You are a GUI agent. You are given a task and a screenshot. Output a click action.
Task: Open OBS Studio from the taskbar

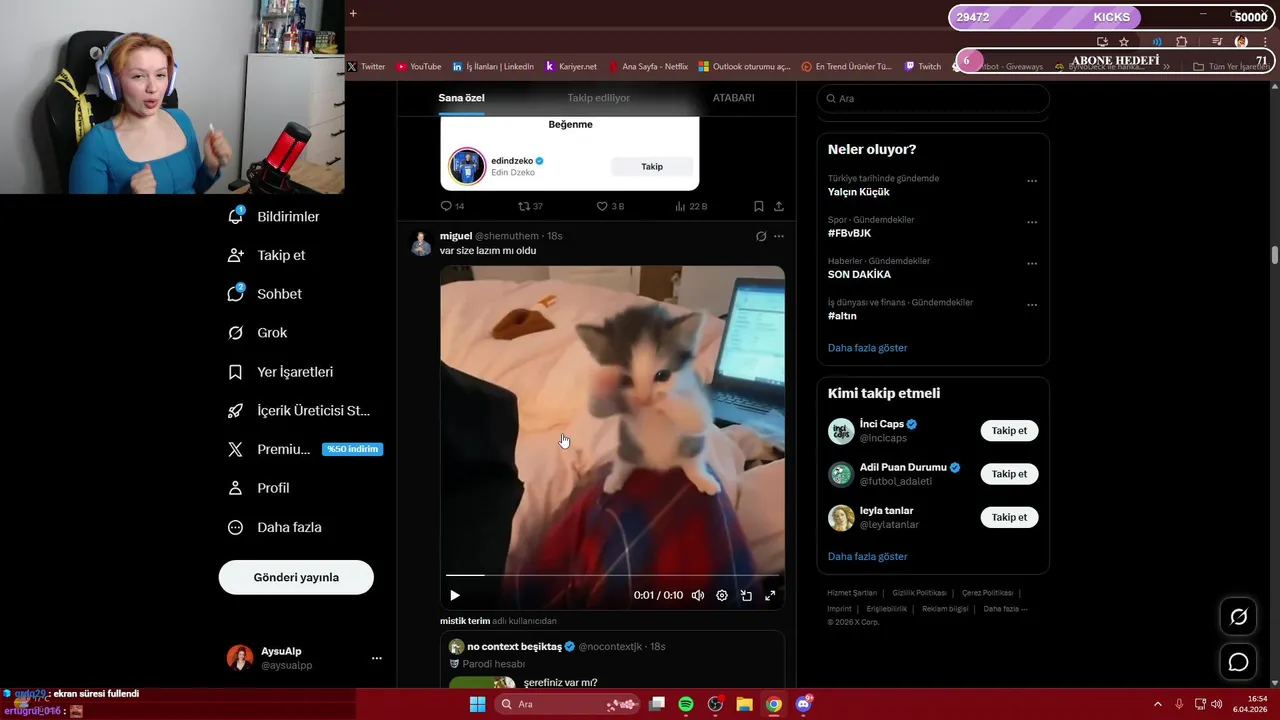pyautogui.click(x=715, y=704)
